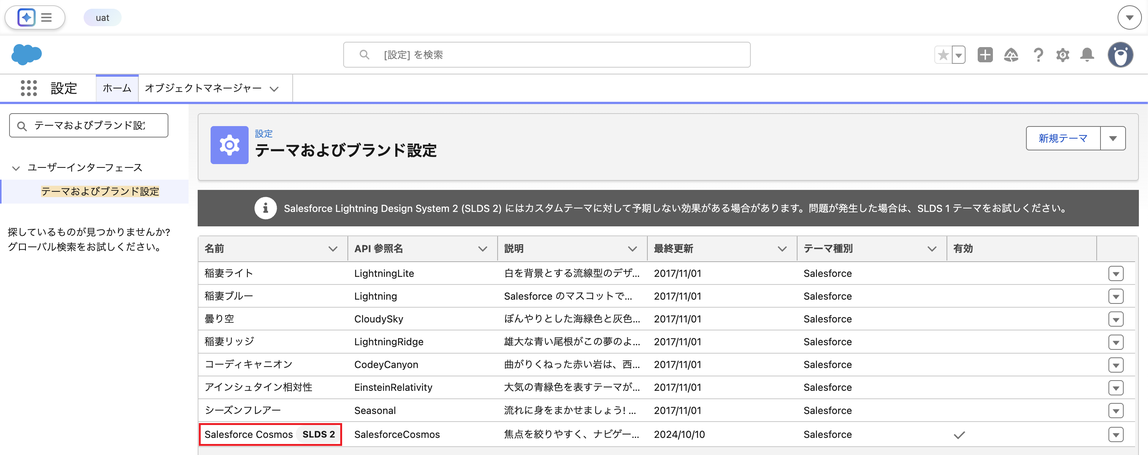Click the シーズンフレアー theme name

point(242,411)
